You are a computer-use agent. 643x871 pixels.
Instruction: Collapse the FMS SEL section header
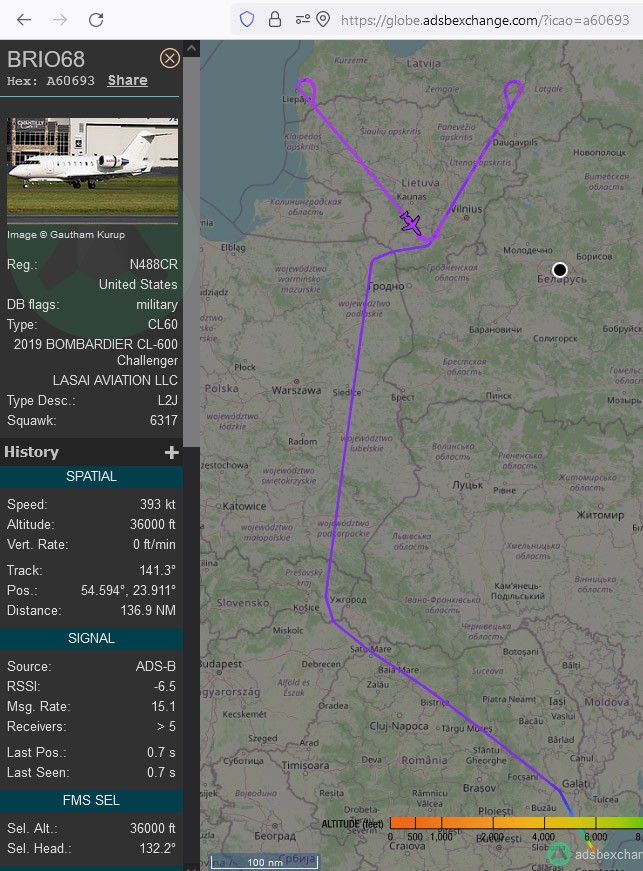point(92,800)
